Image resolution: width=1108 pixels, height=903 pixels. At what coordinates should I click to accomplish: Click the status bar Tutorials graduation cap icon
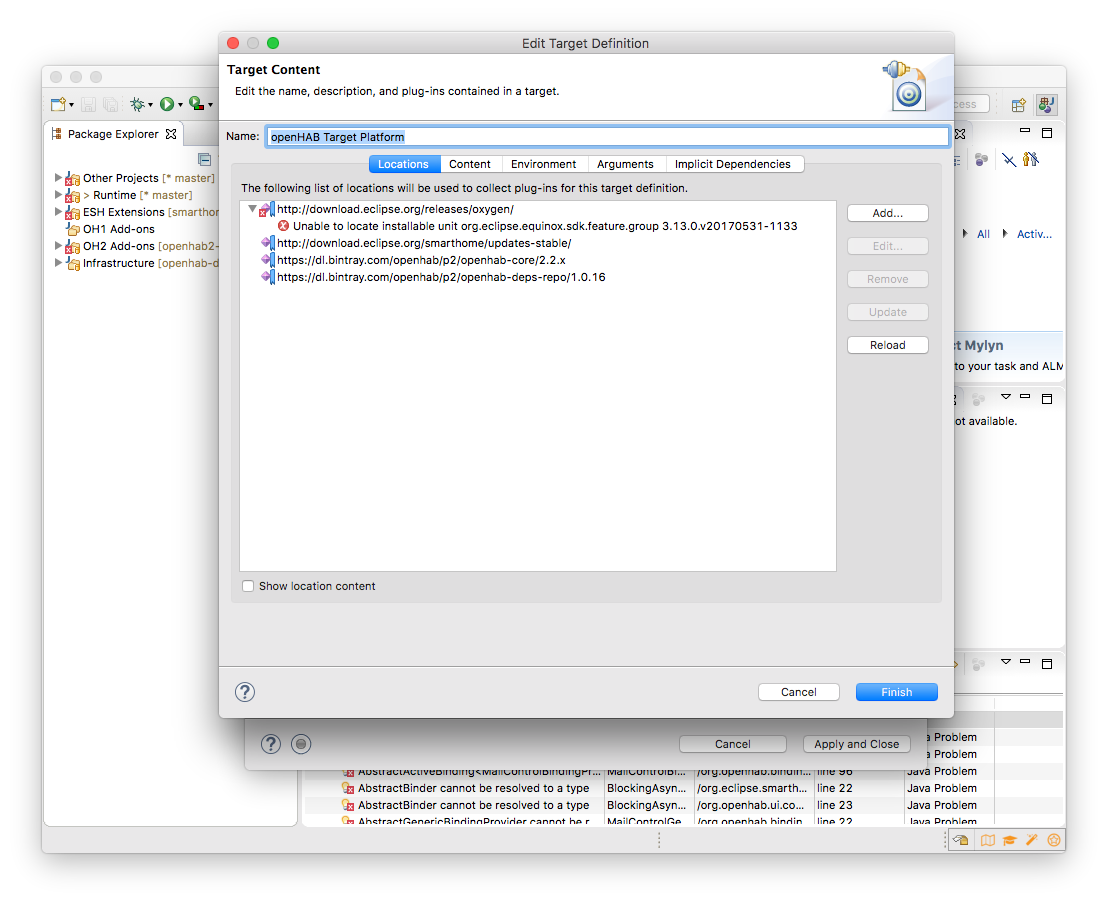coord(1009,840)
